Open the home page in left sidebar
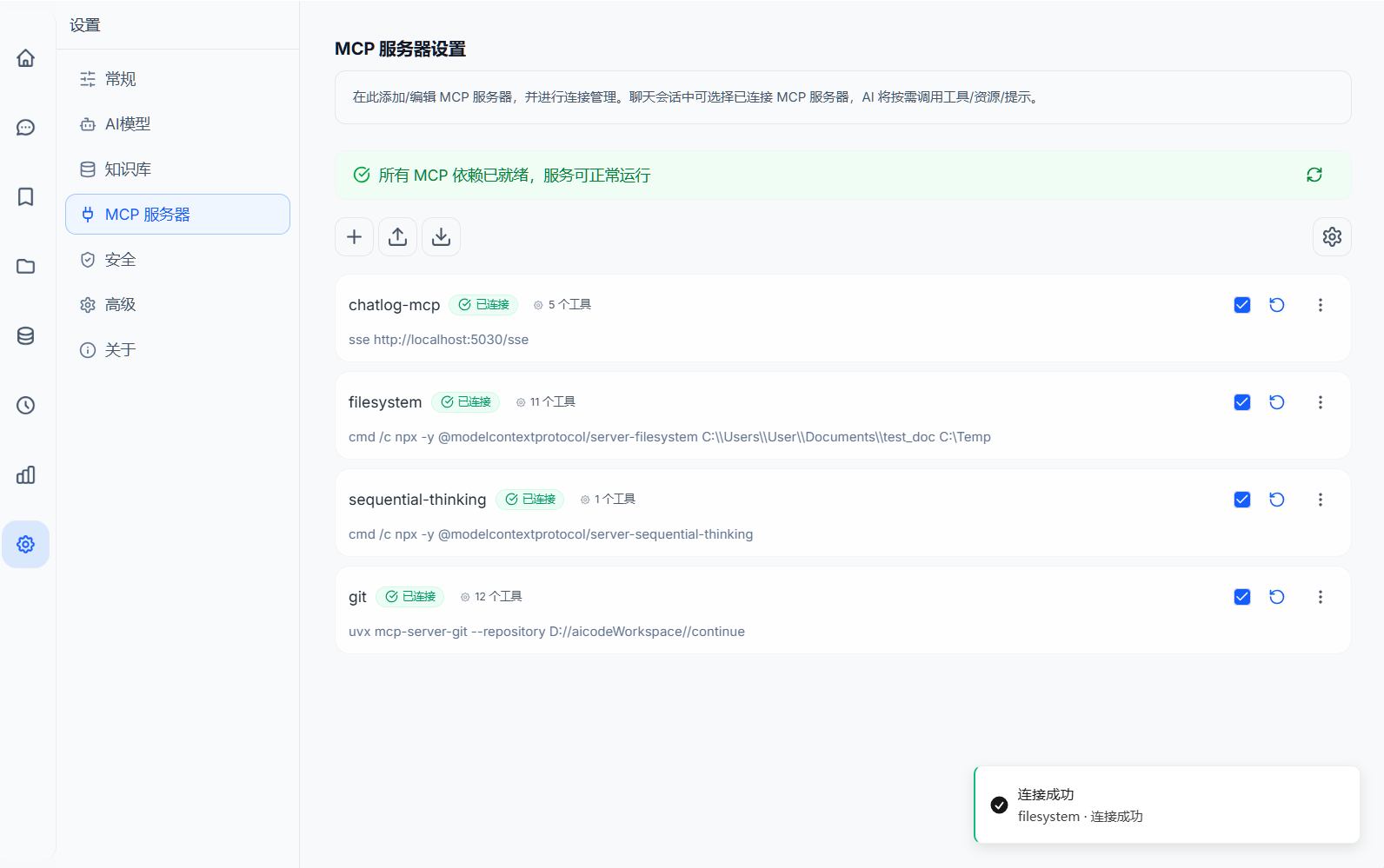 pyautogui.click(x=26, y=58)
